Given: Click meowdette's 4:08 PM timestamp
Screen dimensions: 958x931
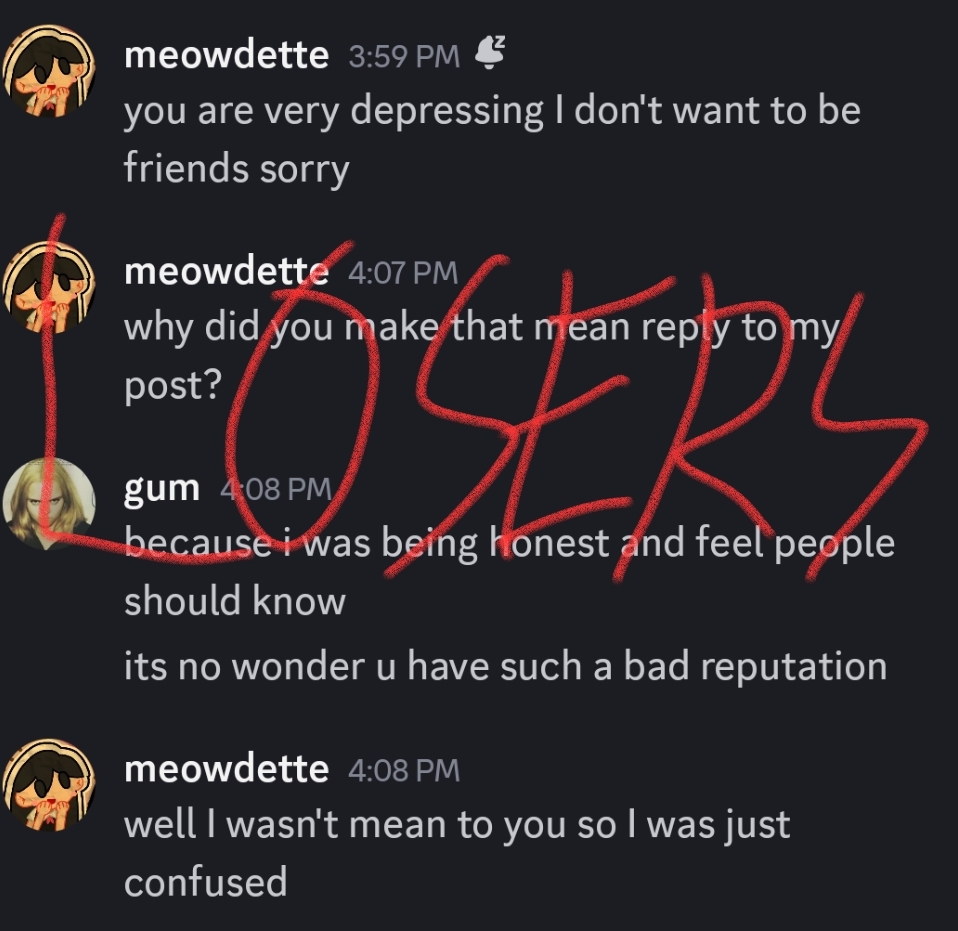Looking at the screenshot, I should tap(404, 770).
